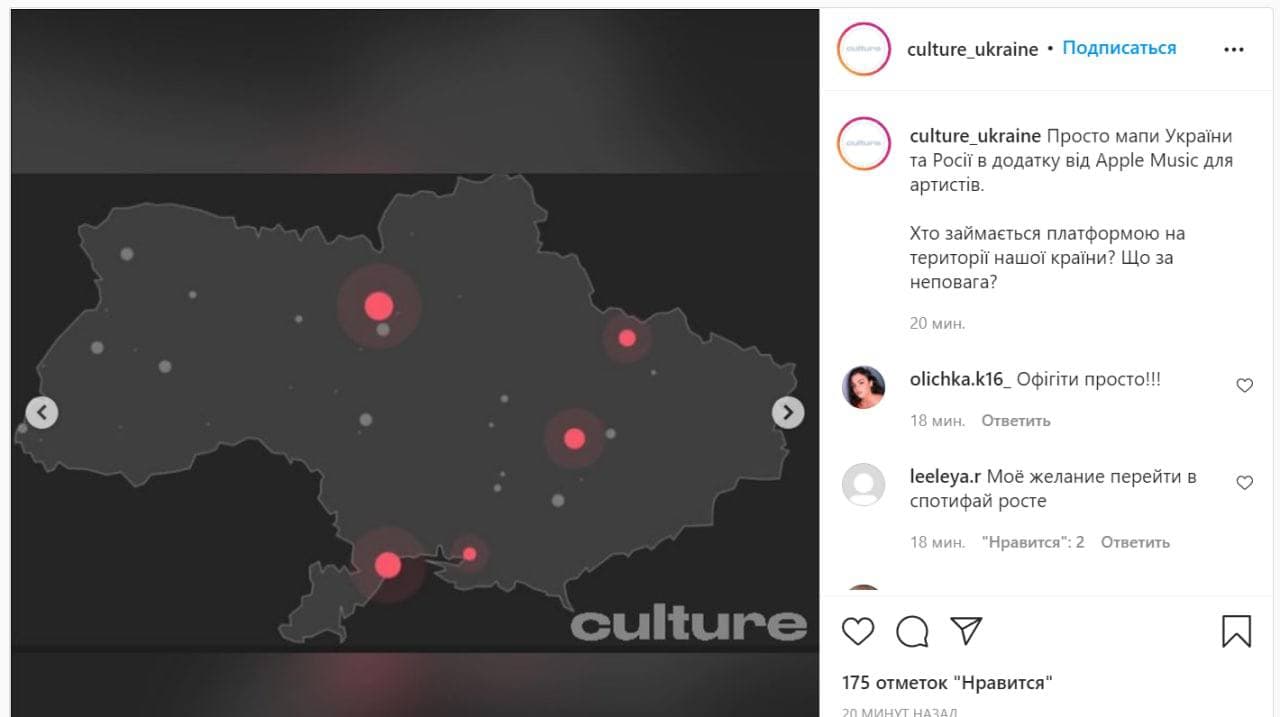This screenshot has width=1280, height=717.
Task: Reply to leeleya.r comment with Ответить
Action: (1135, 542)
